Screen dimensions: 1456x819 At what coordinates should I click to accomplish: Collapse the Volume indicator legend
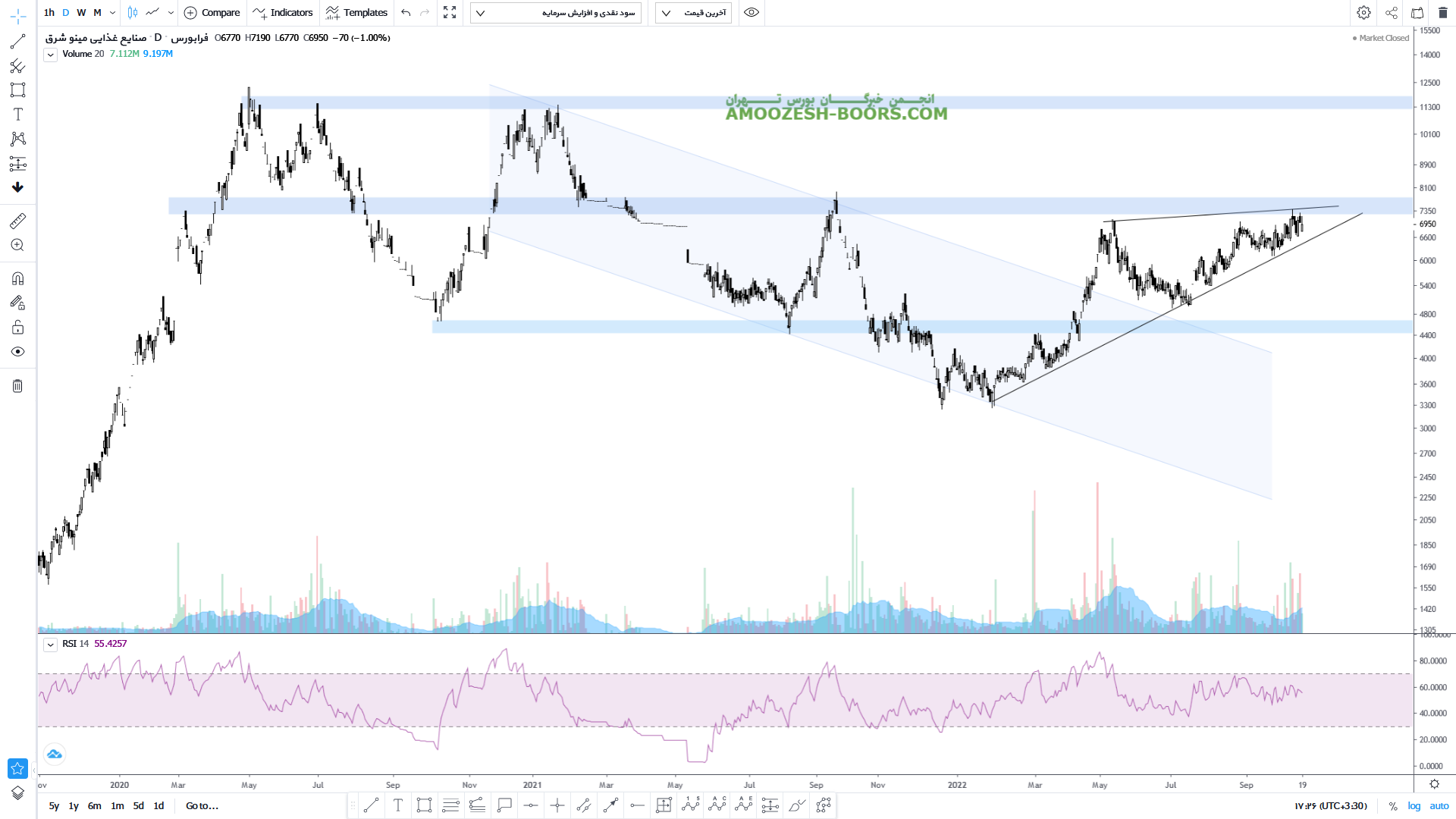pyautogui.click(x=50, y=55)
